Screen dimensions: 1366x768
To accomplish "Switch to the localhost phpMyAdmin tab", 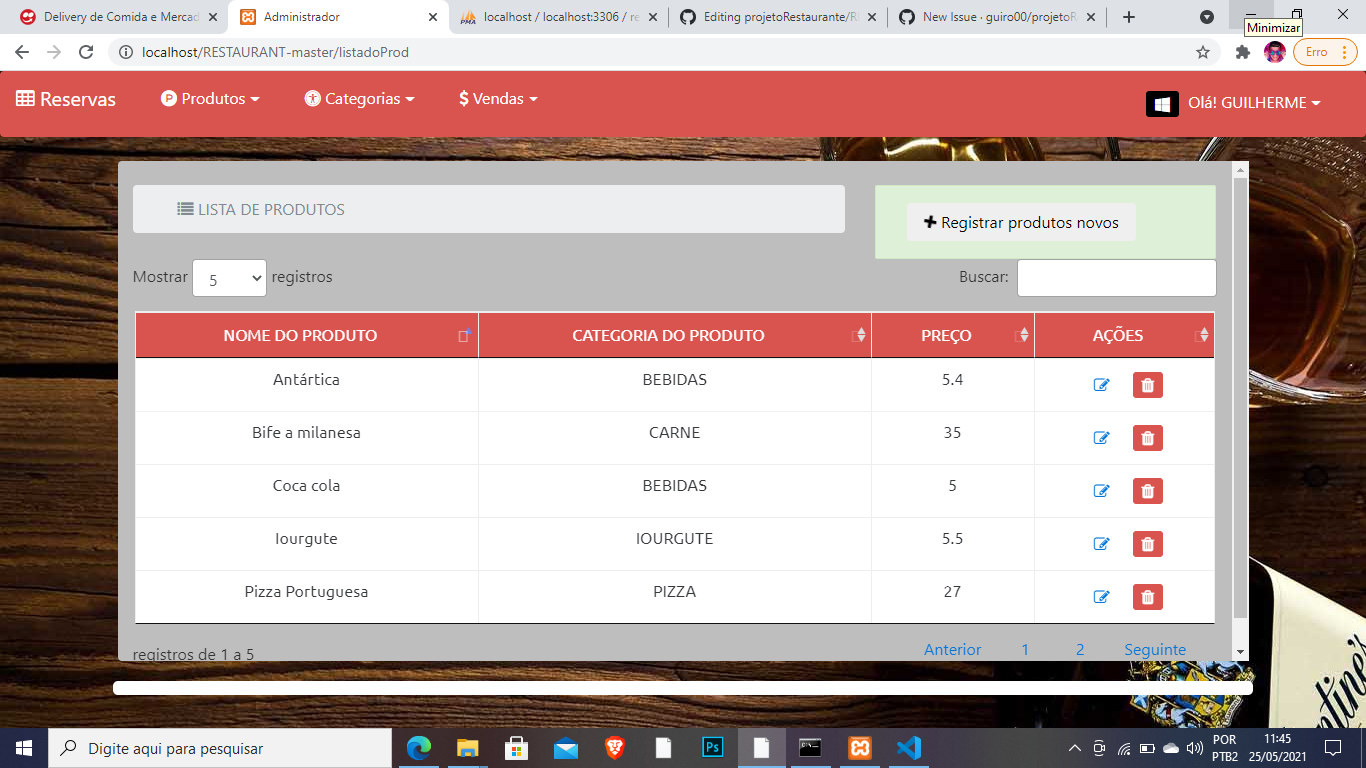I will [x=558, y=17].
